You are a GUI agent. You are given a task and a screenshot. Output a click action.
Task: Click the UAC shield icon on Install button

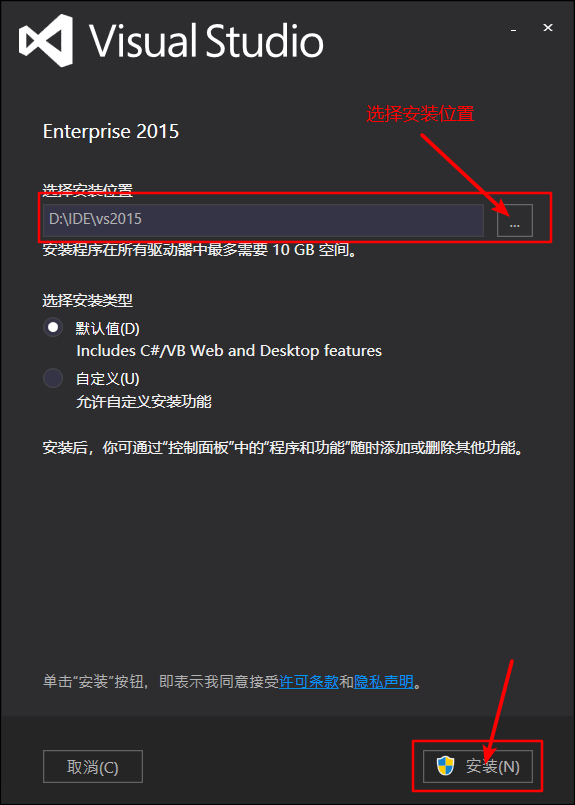445,766
